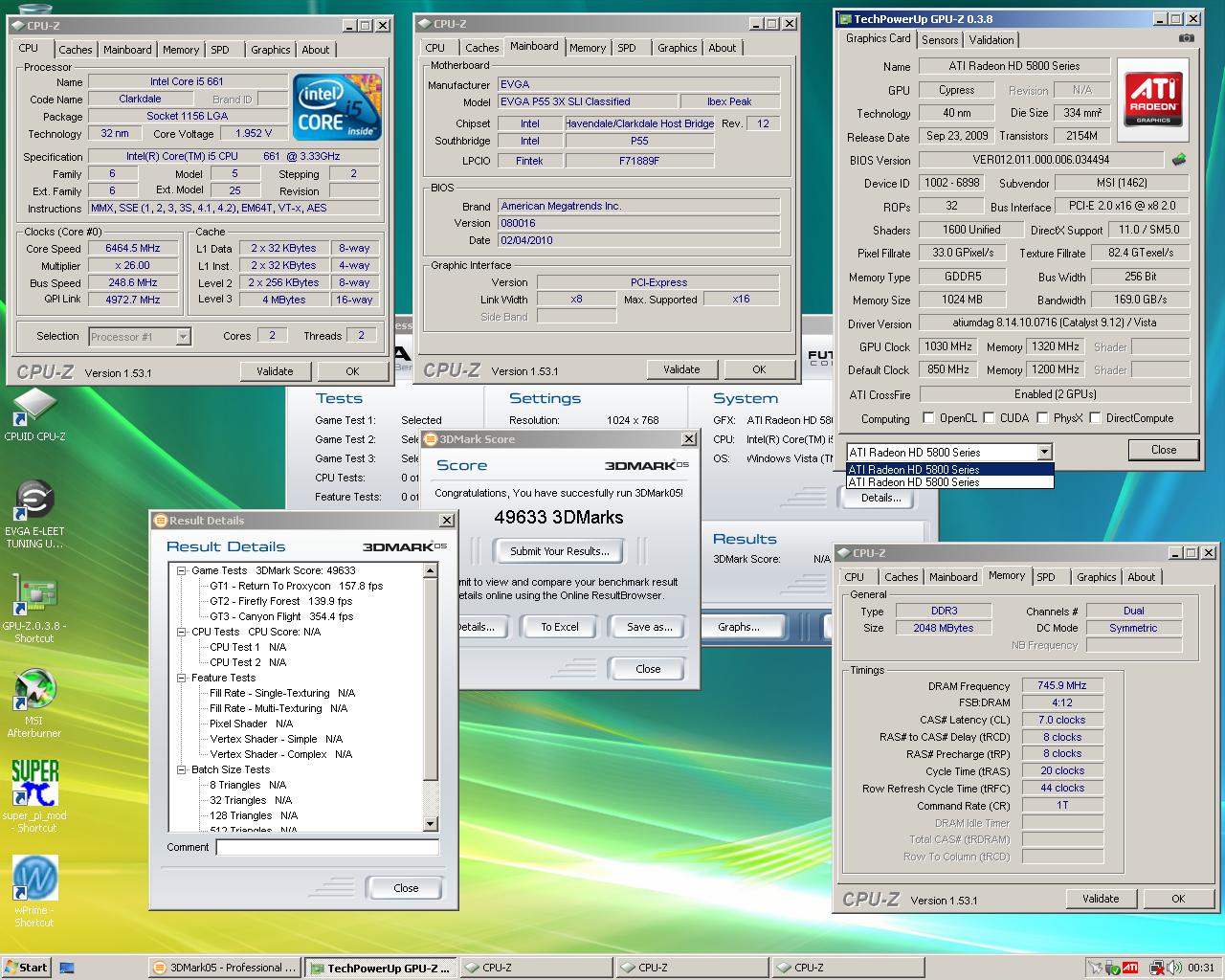The width and height of the screenshot is (1225, 980).
Task: Select TechPowerUp GPU-Z taskbar button
Action: coord(381,968)
